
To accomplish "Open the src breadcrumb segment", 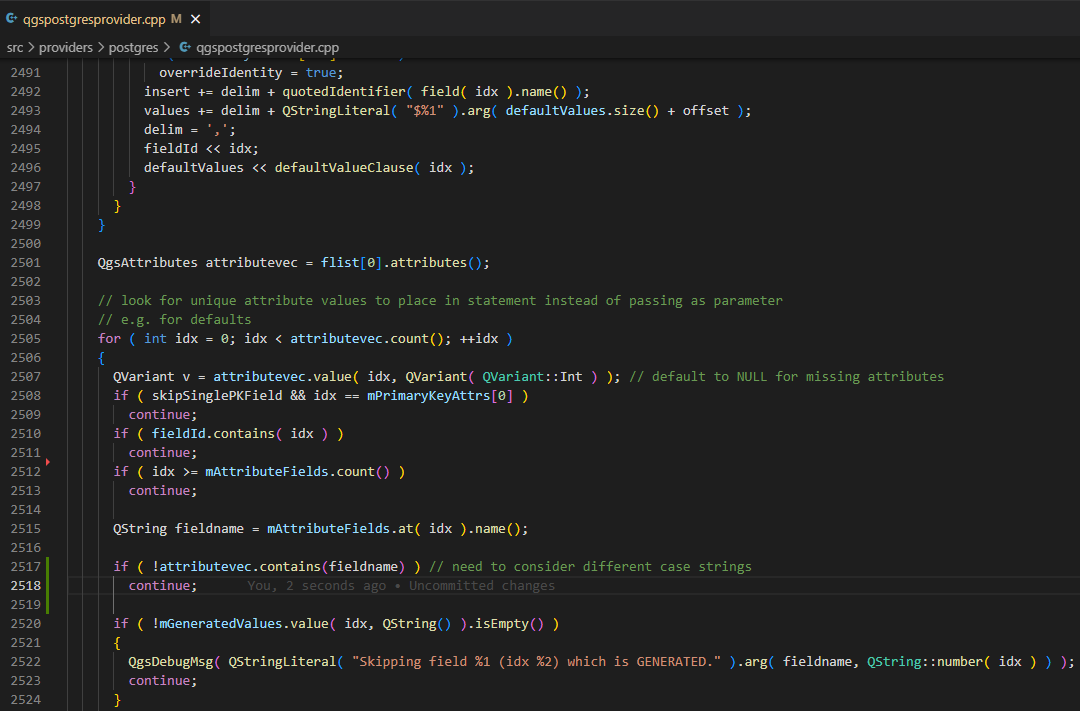I will [x=14, y=48].
